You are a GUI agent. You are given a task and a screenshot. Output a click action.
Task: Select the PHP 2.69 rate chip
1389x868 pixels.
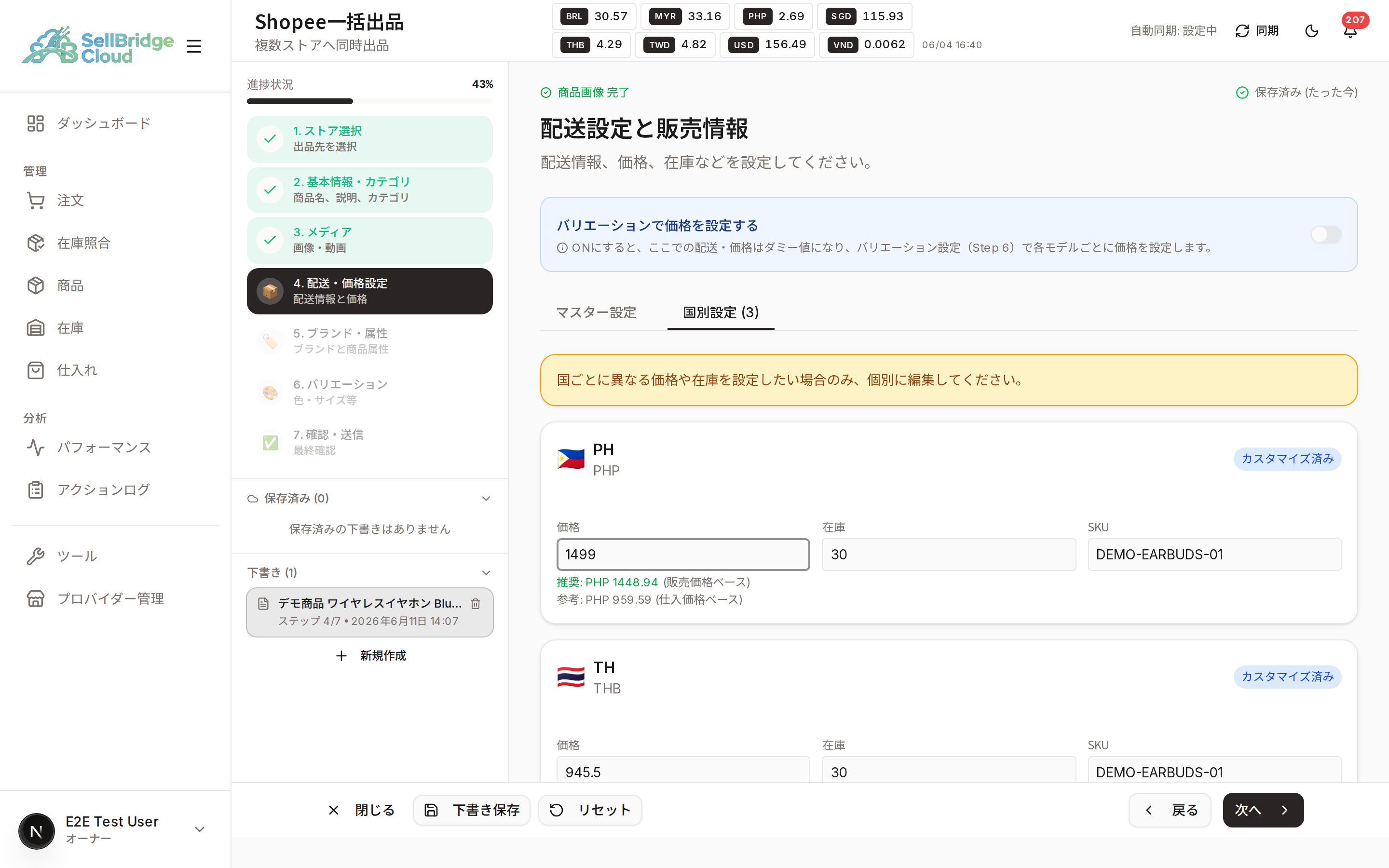pyautogui.click(x=773, y=16)
